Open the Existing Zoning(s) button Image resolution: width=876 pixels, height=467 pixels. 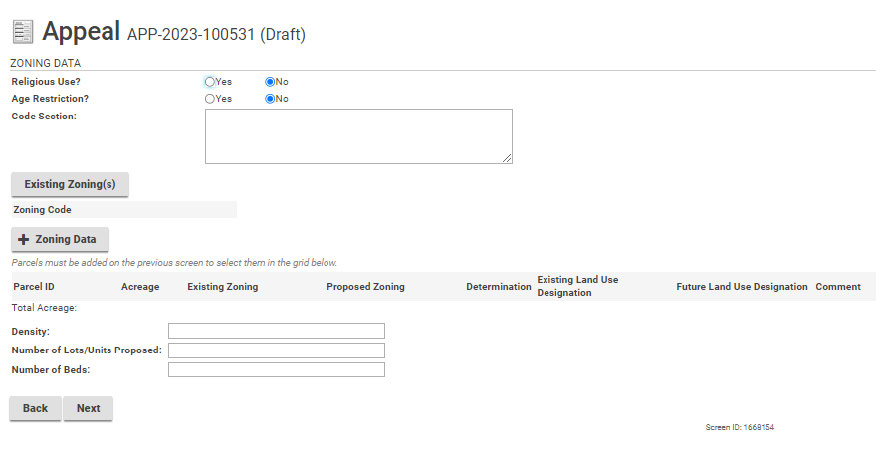pos(70,185)
